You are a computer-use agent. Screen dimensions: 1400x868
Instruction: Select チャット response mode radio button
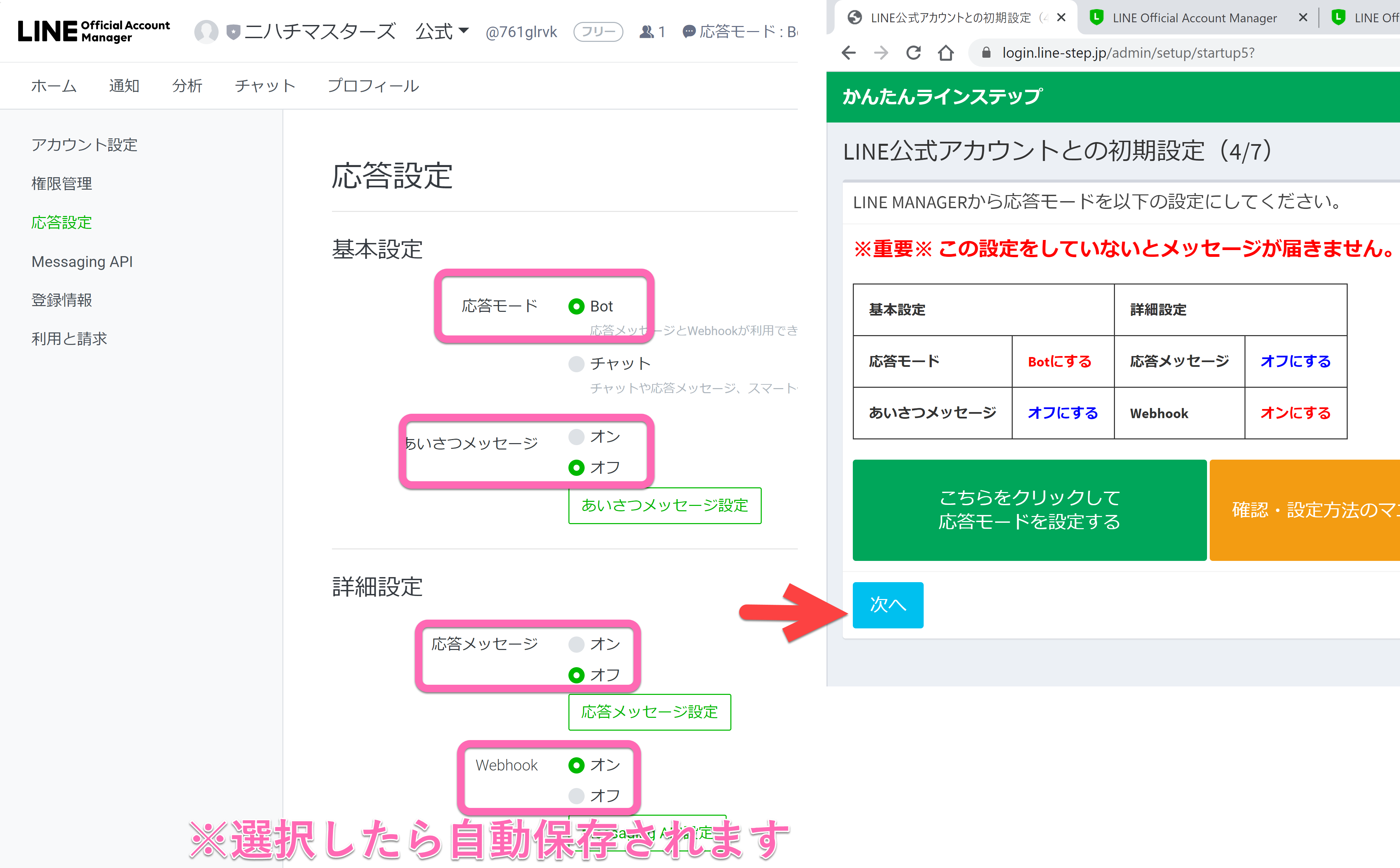tap(576, 364)
